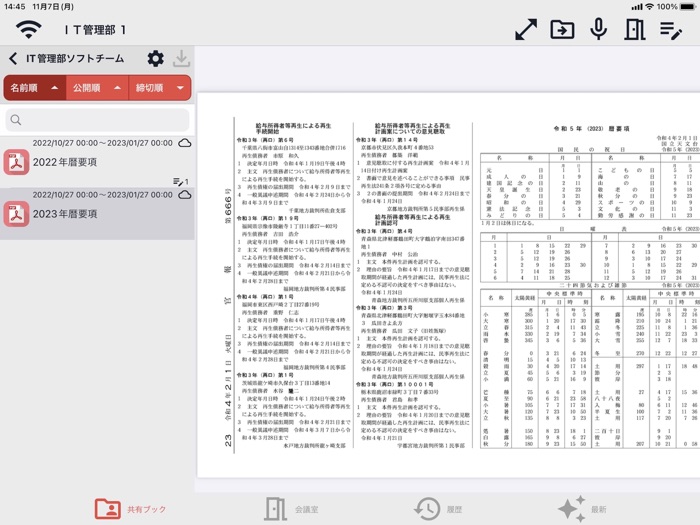Tap PDF icon of 2023年暦要項

click(x=17, y=214)
